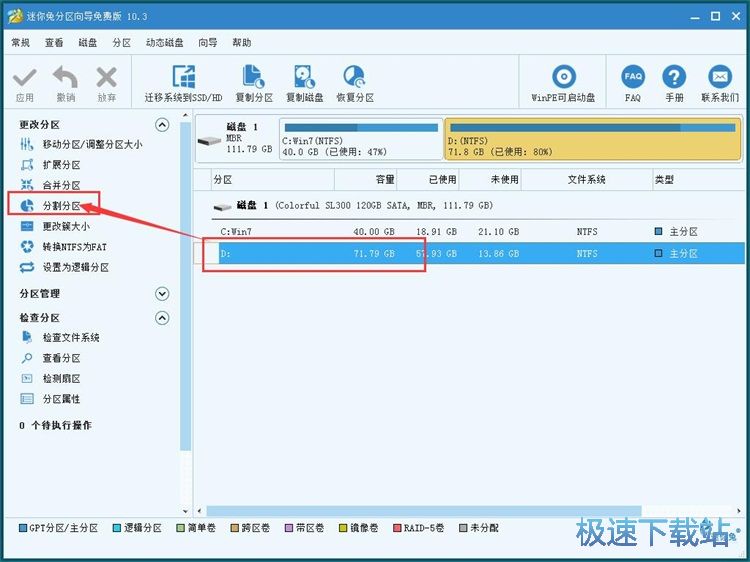
Task: Select Convert NTFS to FAT (转换NTFS为FAT)
Action: 75,247
